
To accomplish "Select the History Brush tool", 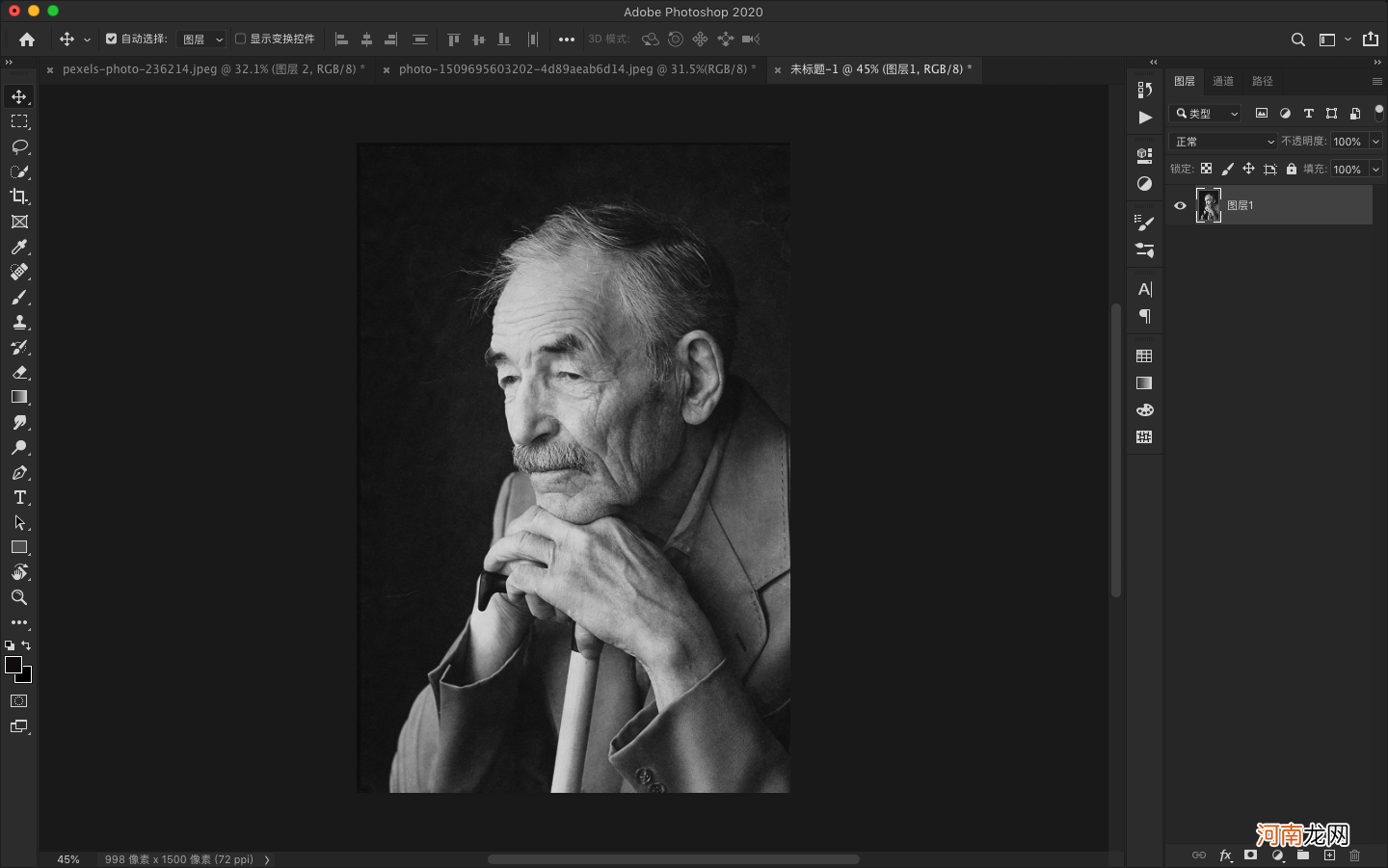I will [x=19, y=347].
